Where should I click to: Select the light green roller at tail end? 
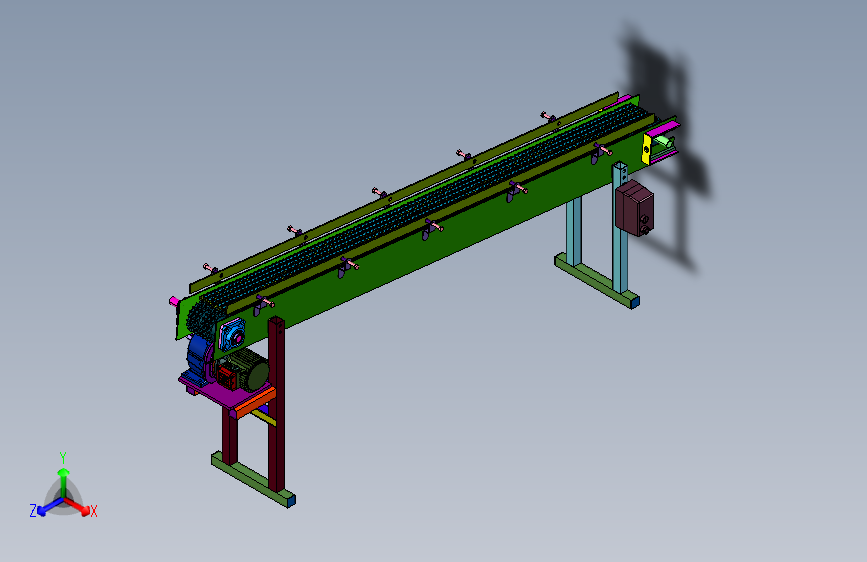tap(663, 144)
